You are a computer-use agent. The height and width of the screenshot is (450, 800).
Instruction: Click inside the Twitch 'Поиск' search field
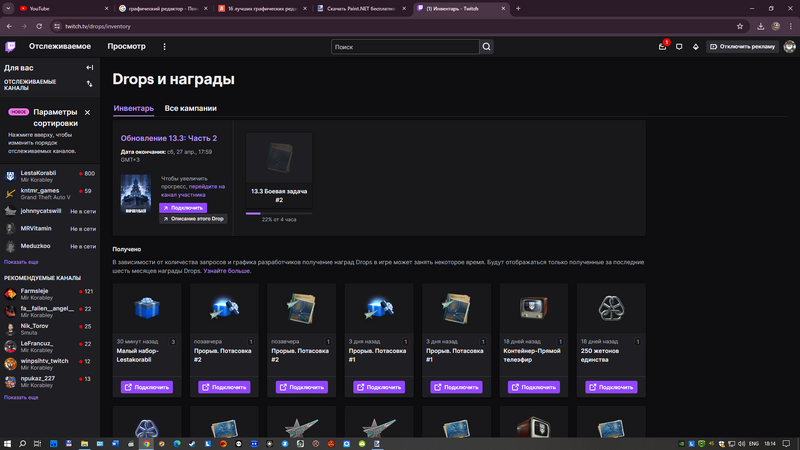coord(405,46)
